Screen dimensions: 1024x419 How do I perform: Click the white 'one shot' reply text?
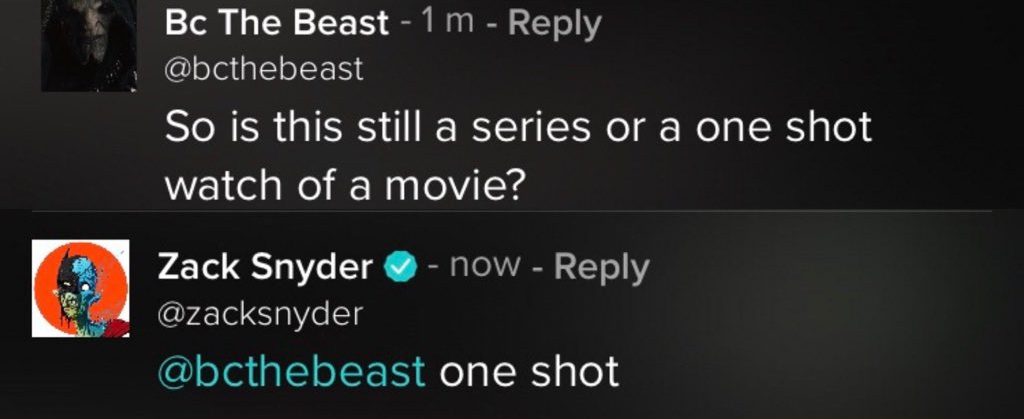click(x=529, y=371)
